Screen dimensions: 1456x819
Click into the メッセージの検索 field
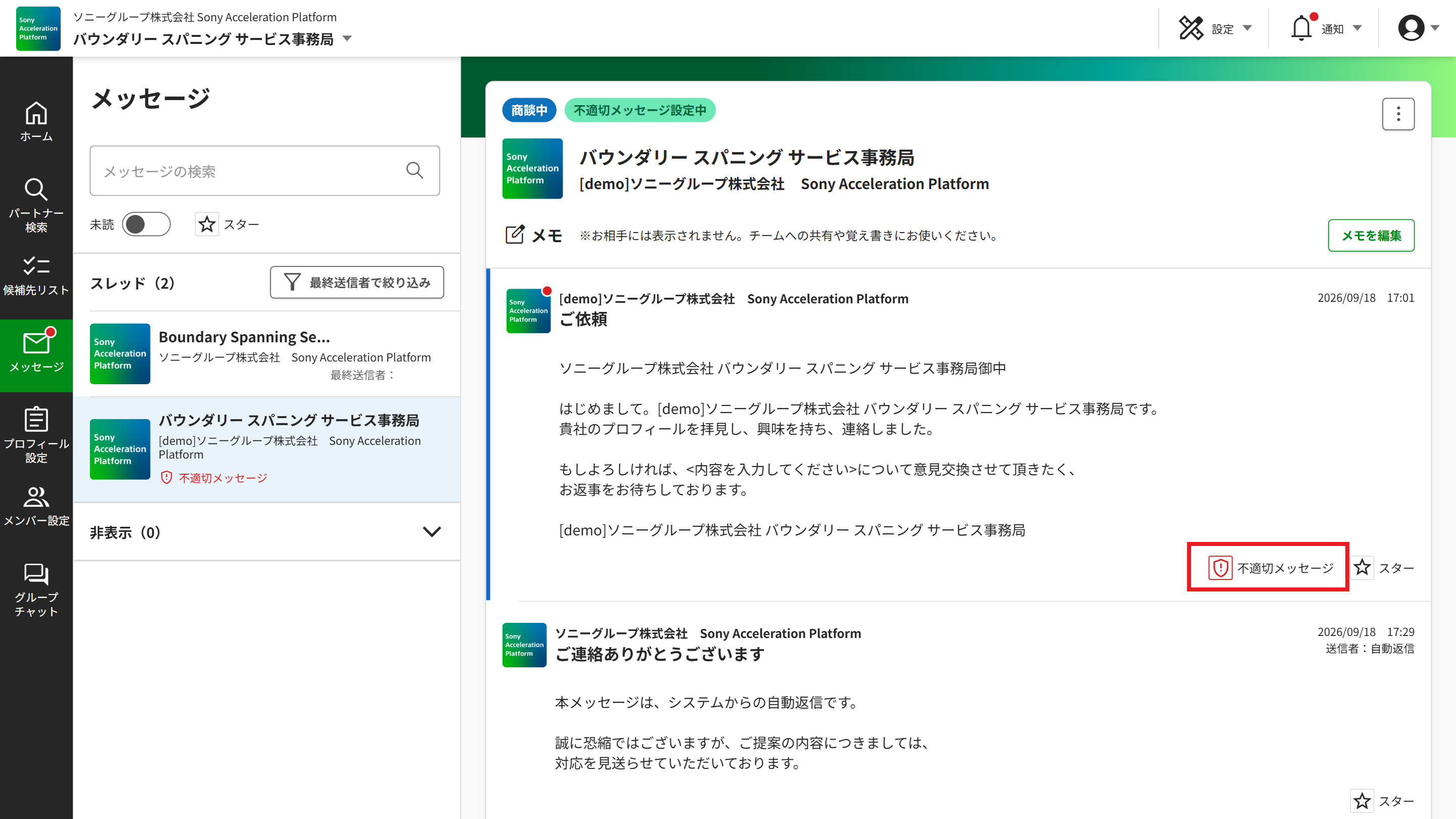[x=264, y=171]
